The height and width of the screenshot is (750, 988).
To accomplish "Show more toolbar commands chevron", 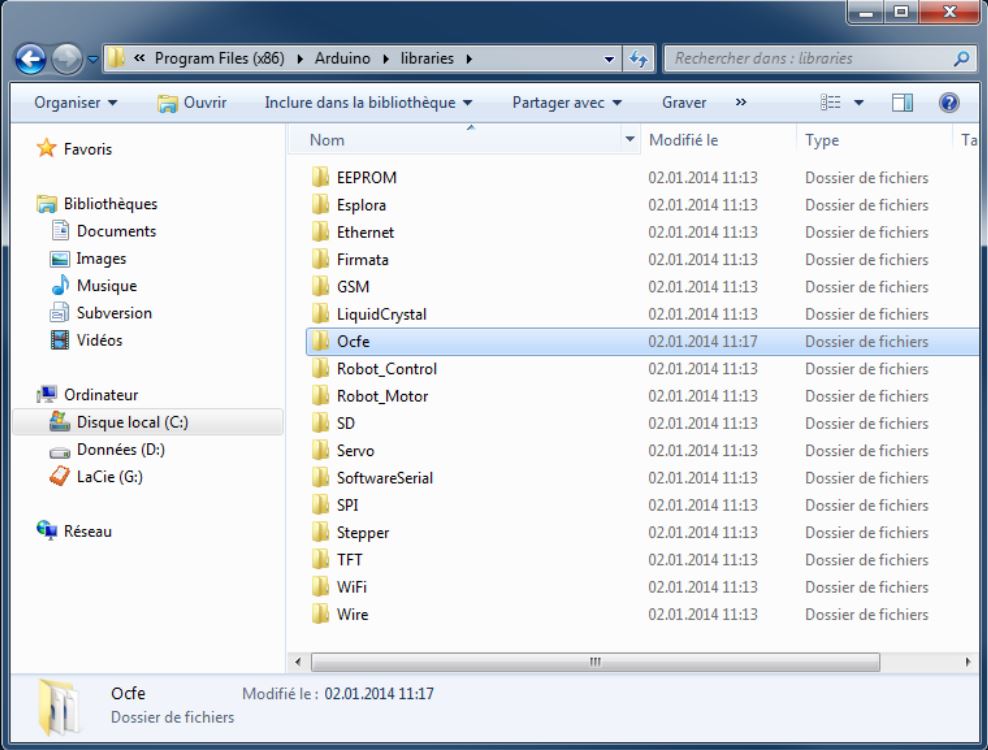I will [741, 102].
